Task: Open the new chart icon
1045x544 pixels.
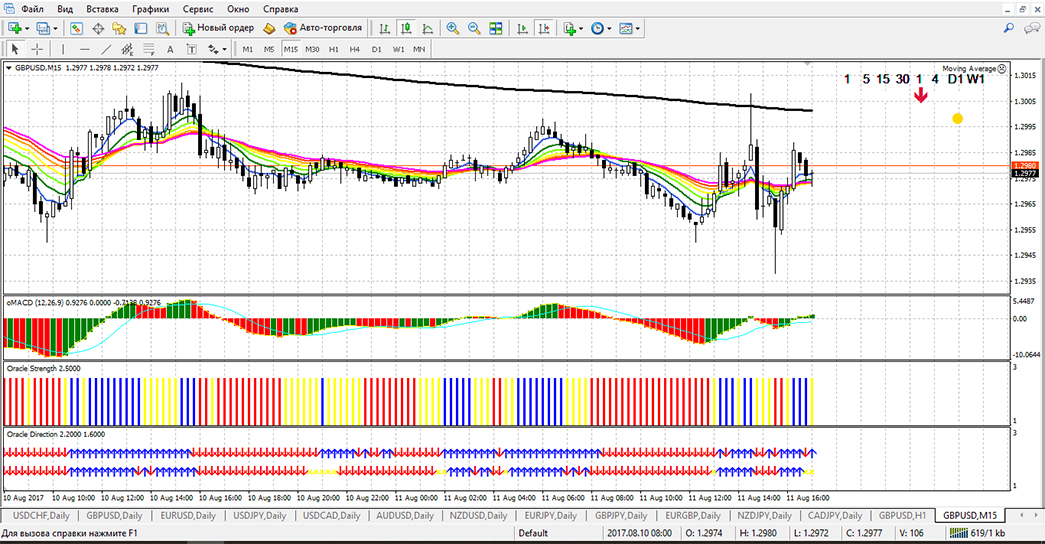Action: pos(15,28)
